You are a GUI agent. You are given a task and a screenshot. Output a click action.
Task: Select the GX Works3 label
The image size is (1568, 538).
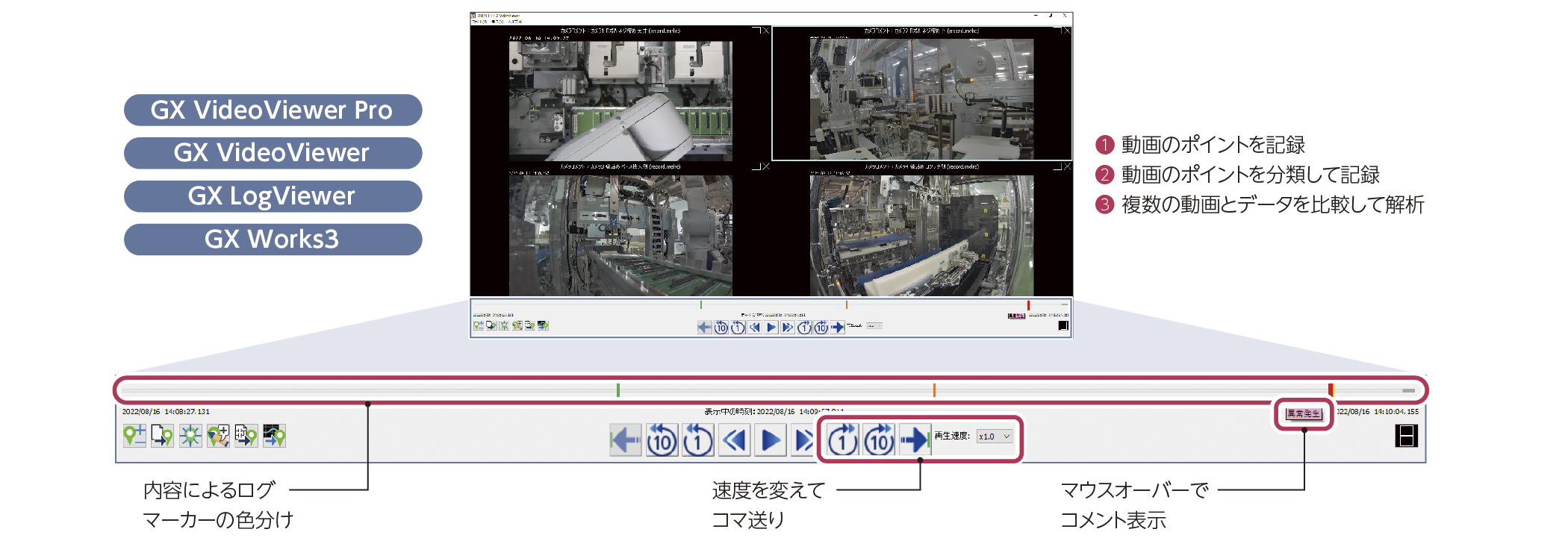coord(273,240)
